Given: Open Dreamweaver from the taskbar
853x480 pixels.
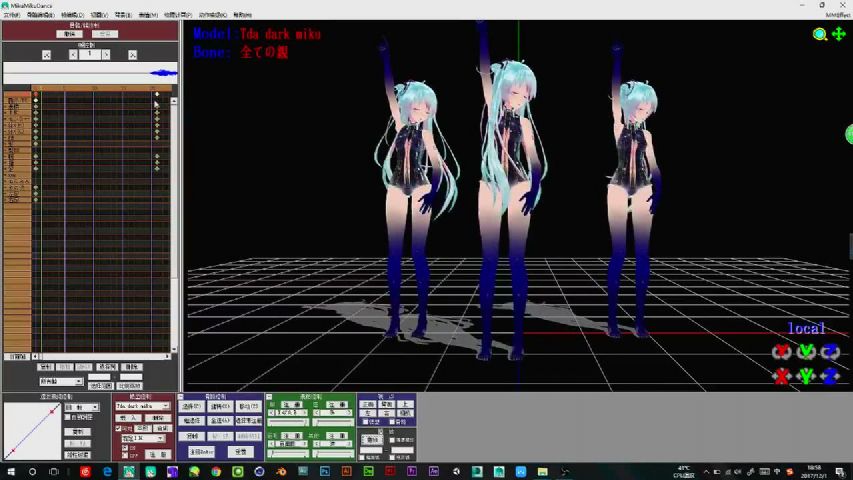Looking at the screenshot, I should pos(368,471).
